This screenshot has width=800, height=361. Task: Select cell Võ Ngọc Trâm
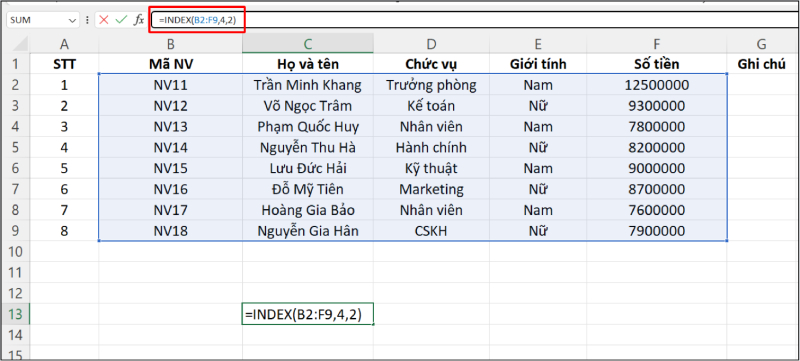308,106
